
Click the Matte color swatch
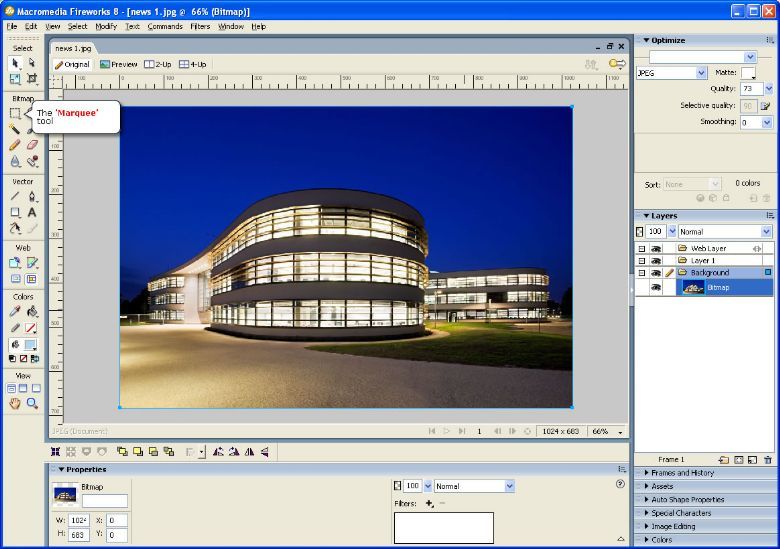pos(748,73)
